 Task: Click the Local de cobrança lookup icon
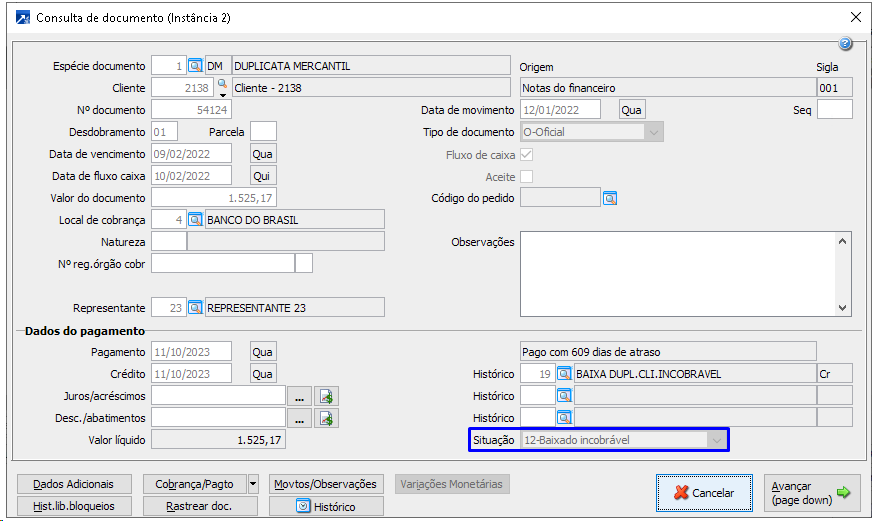click(195, 220)
